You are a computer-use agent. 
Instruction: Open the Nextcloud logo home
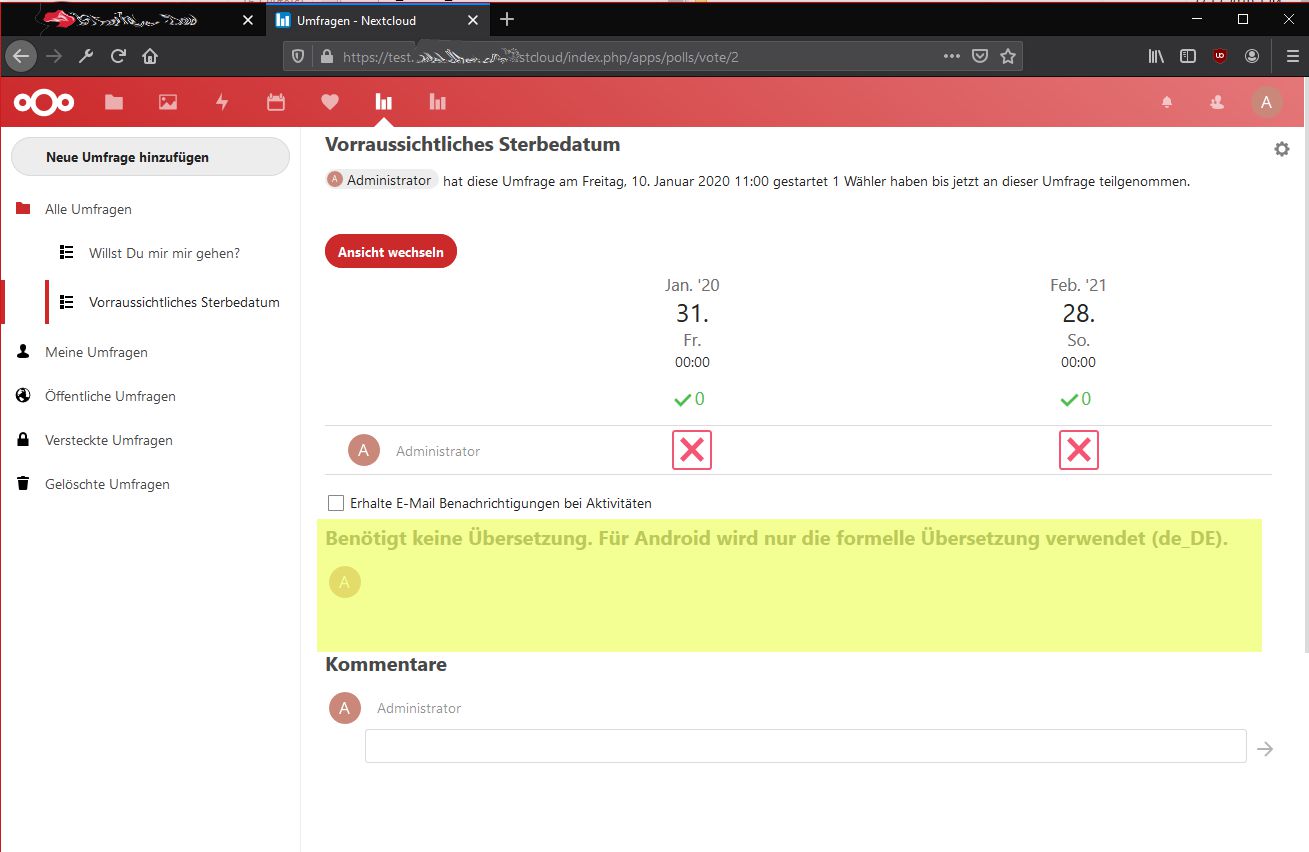coord(44,102)
